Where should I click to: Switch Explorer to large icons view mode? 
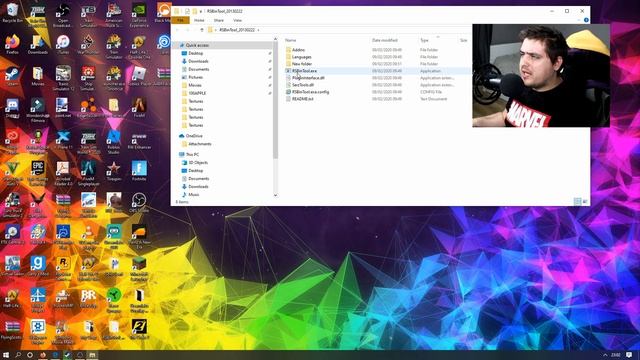click(x=585, y=202)
